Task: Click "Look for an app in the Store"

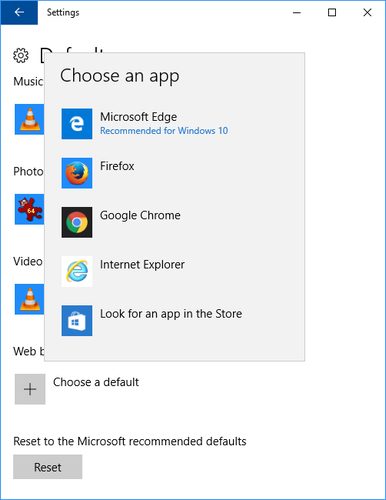Action: [x=171, y=314]
